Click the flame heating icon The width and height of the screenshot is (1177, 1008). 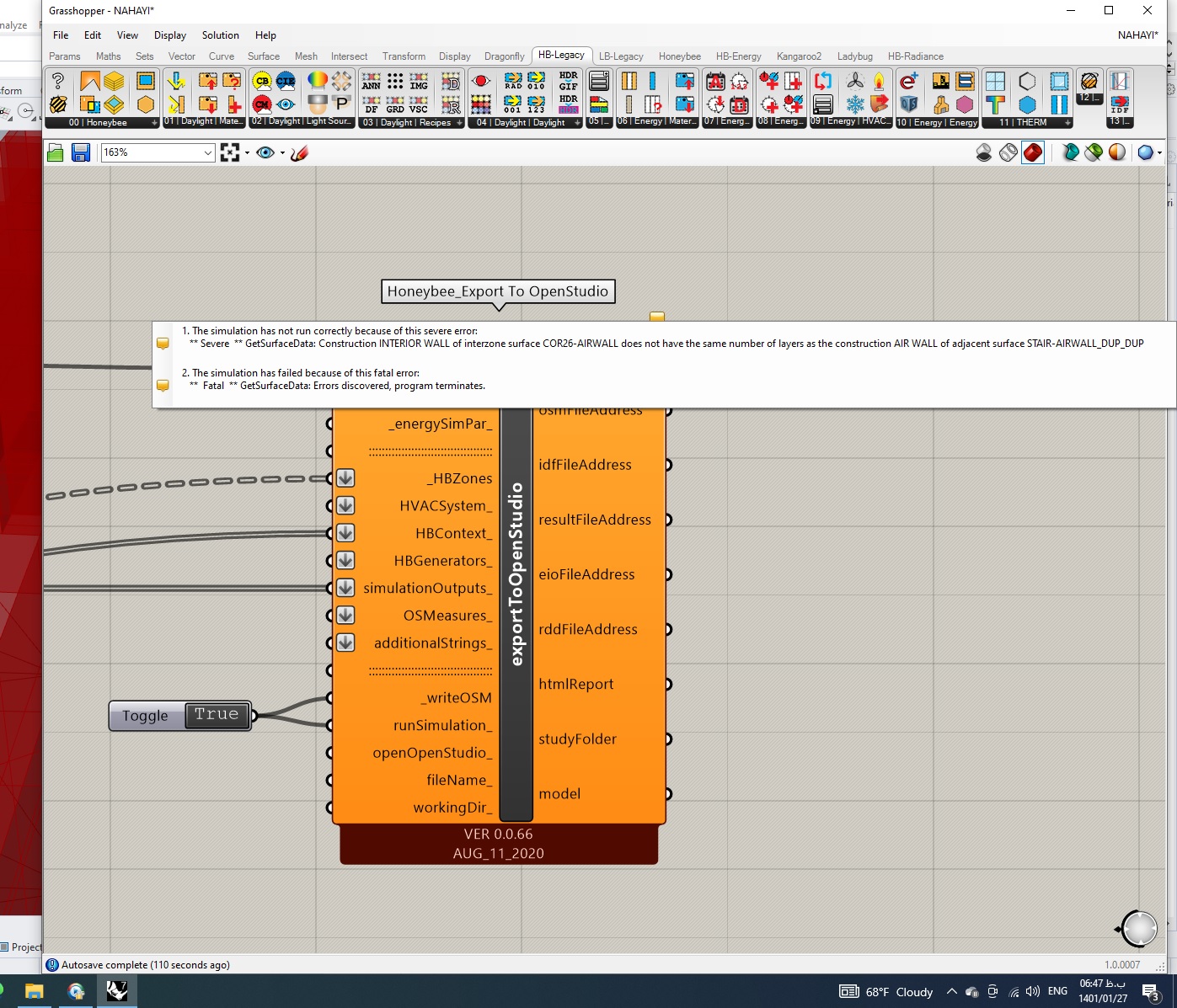click(880, 81)
